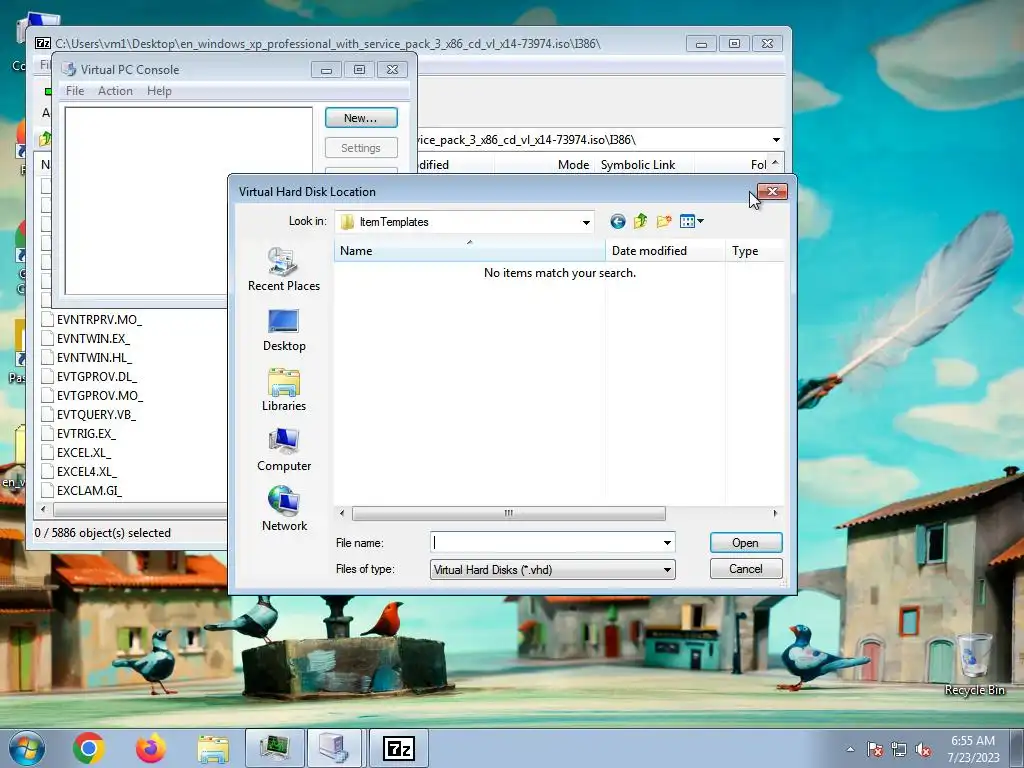1024x768 pixels.
Task: Click the taskbar clock showing 6:55 AM
Action: pos(973,749)
